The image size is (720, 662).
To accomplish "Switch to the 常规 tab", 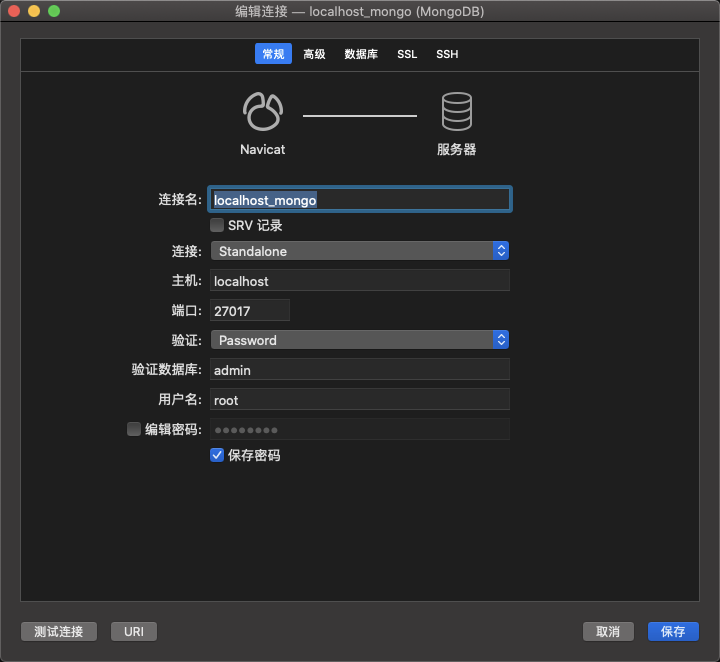I will pos(273,54).
